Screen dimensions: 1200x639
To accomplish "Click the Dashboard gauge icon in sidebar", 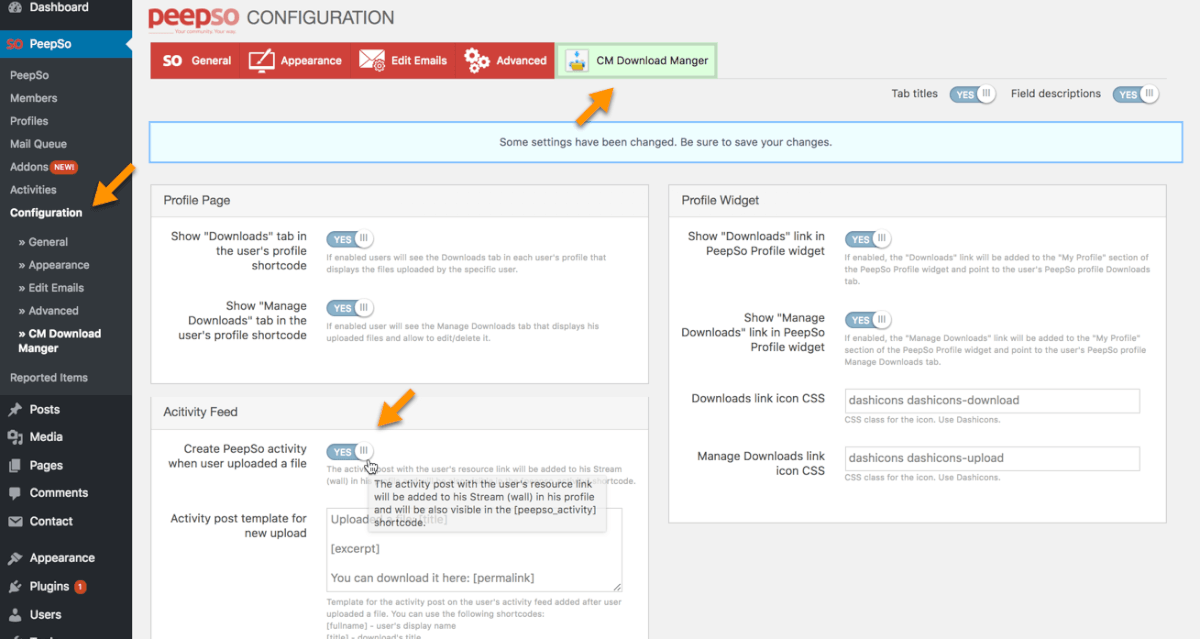I will point(15,8).
